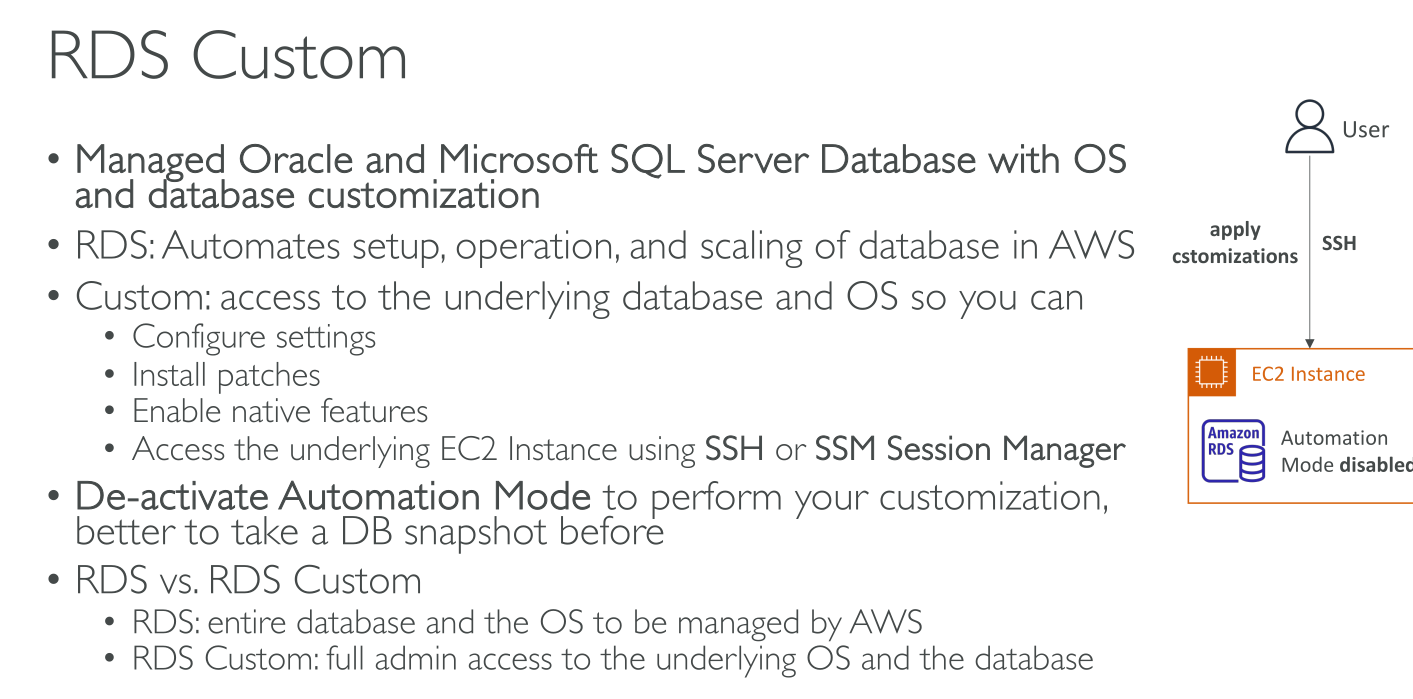Select the "RDS Custom" slide title

click(227, 56)
